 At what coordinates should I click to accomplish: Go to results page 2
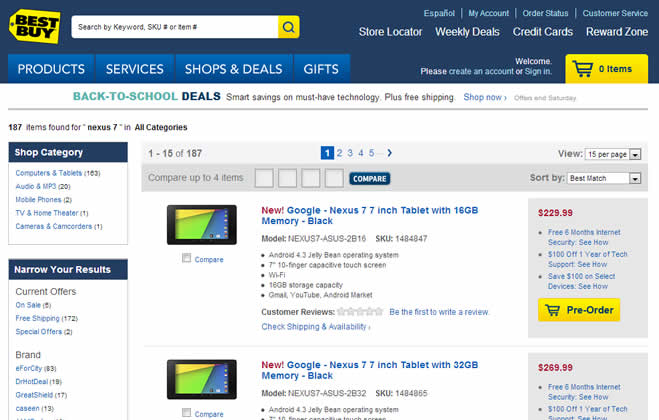pos(339,153)
